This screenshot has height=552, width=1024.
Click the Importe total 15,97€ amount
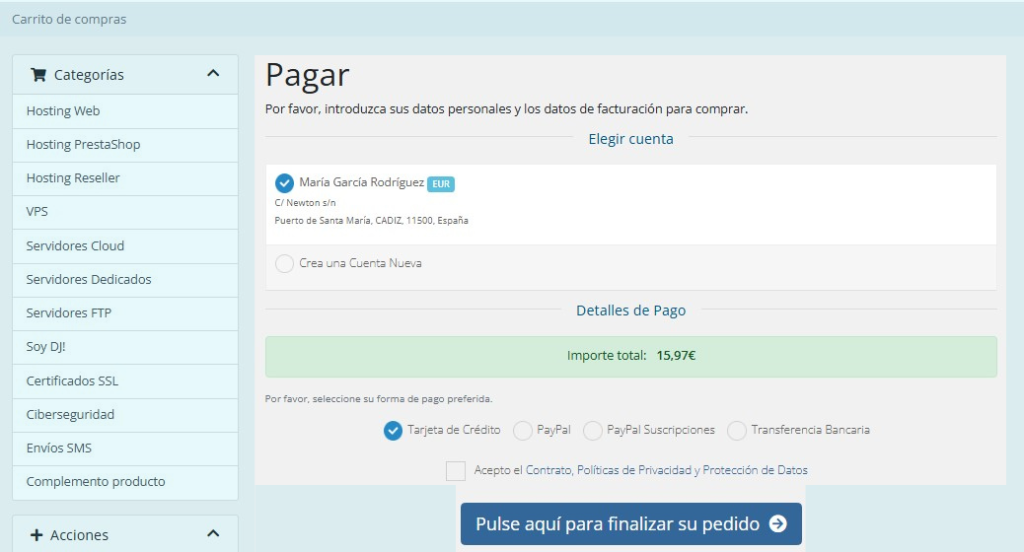[676, 356]
